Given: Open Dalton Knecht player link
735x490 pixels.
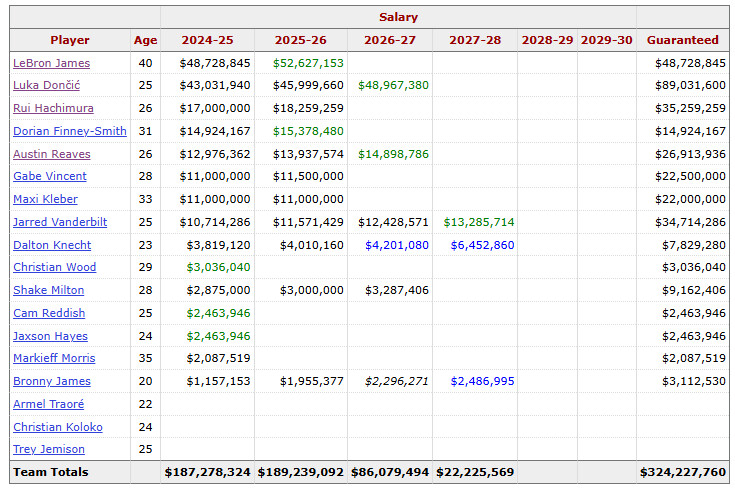Looking at the screenshot, I should point(52,245).
